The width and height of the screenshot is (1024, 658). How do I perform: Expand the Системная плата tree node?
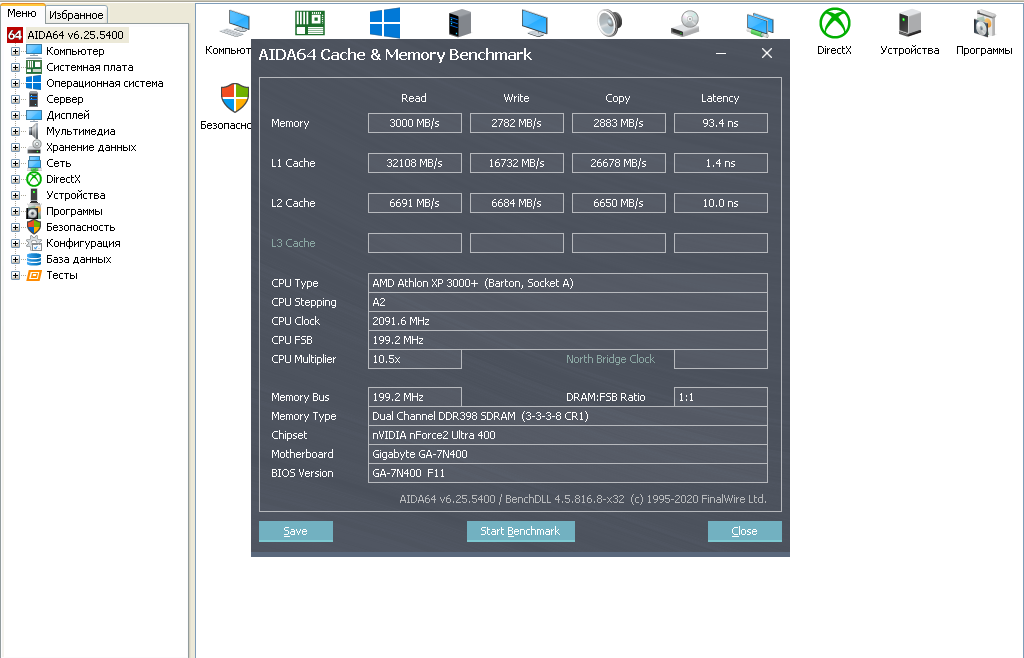[15, 67]
